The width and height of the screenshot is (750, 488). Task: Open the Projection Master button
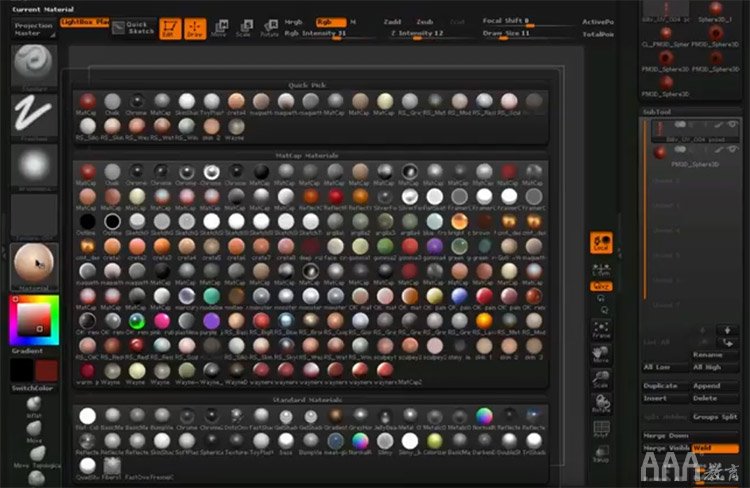pos(33,29)
